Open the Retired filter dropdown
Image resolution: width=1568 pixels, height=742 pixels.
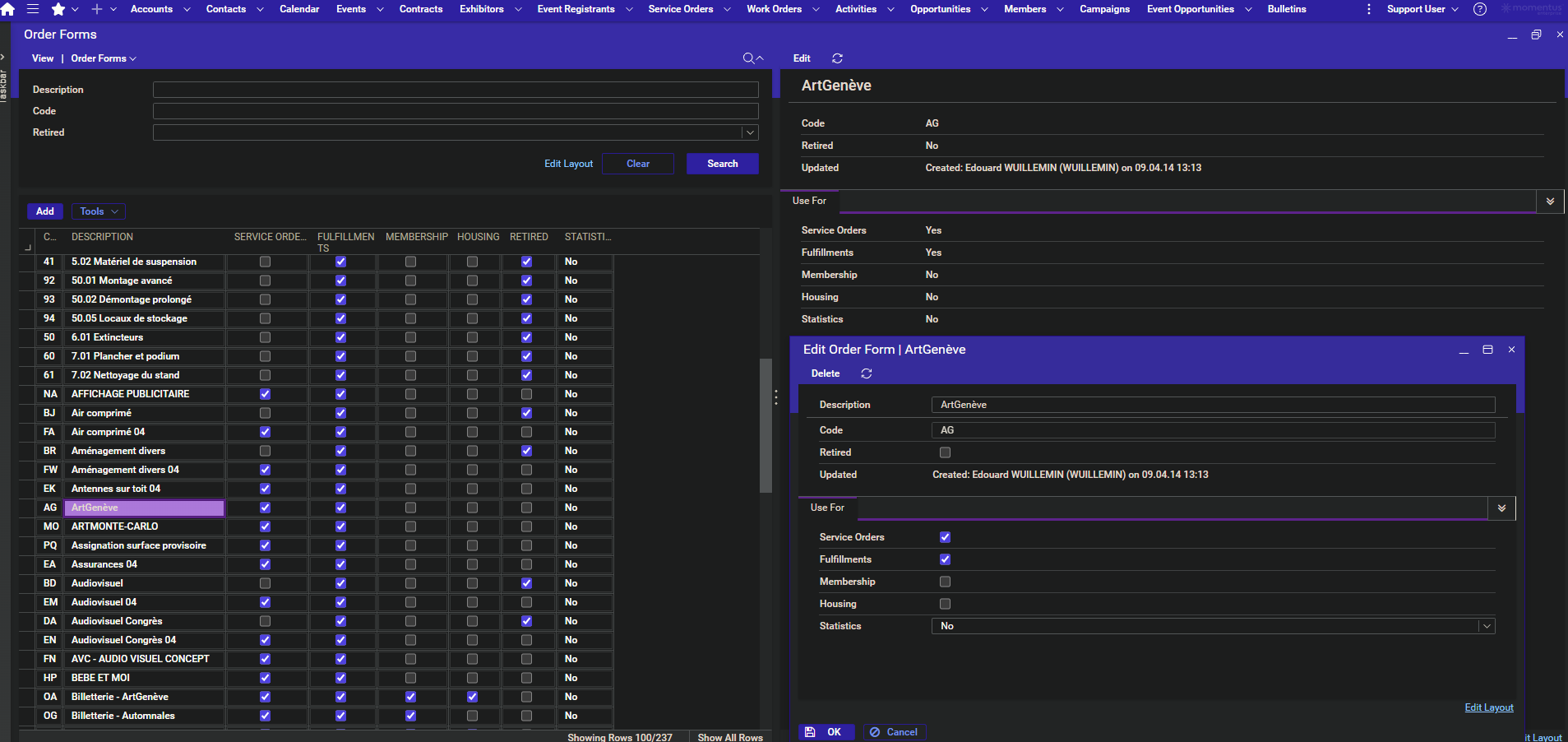pyautogui.click(x=750, y=132)
